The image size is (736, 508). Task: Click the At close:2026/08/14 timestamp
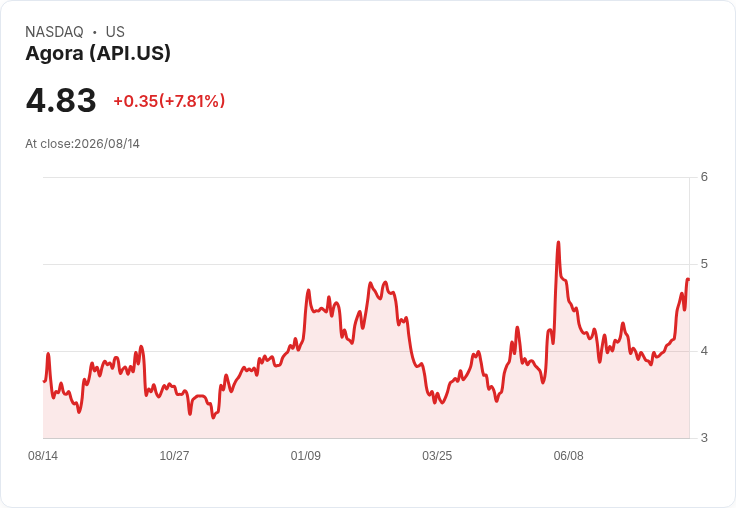point(83,144)
